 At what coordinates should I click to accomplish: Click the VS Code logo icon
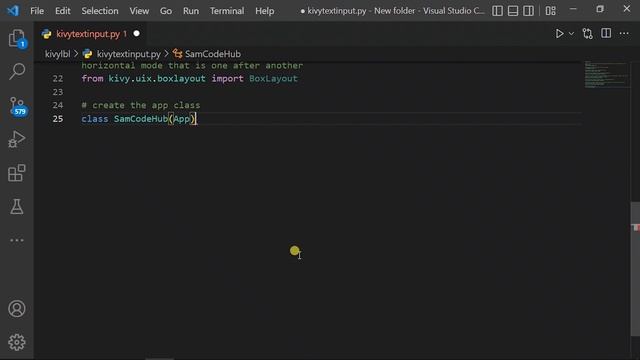pyautogui.click(x=13, y=11)
